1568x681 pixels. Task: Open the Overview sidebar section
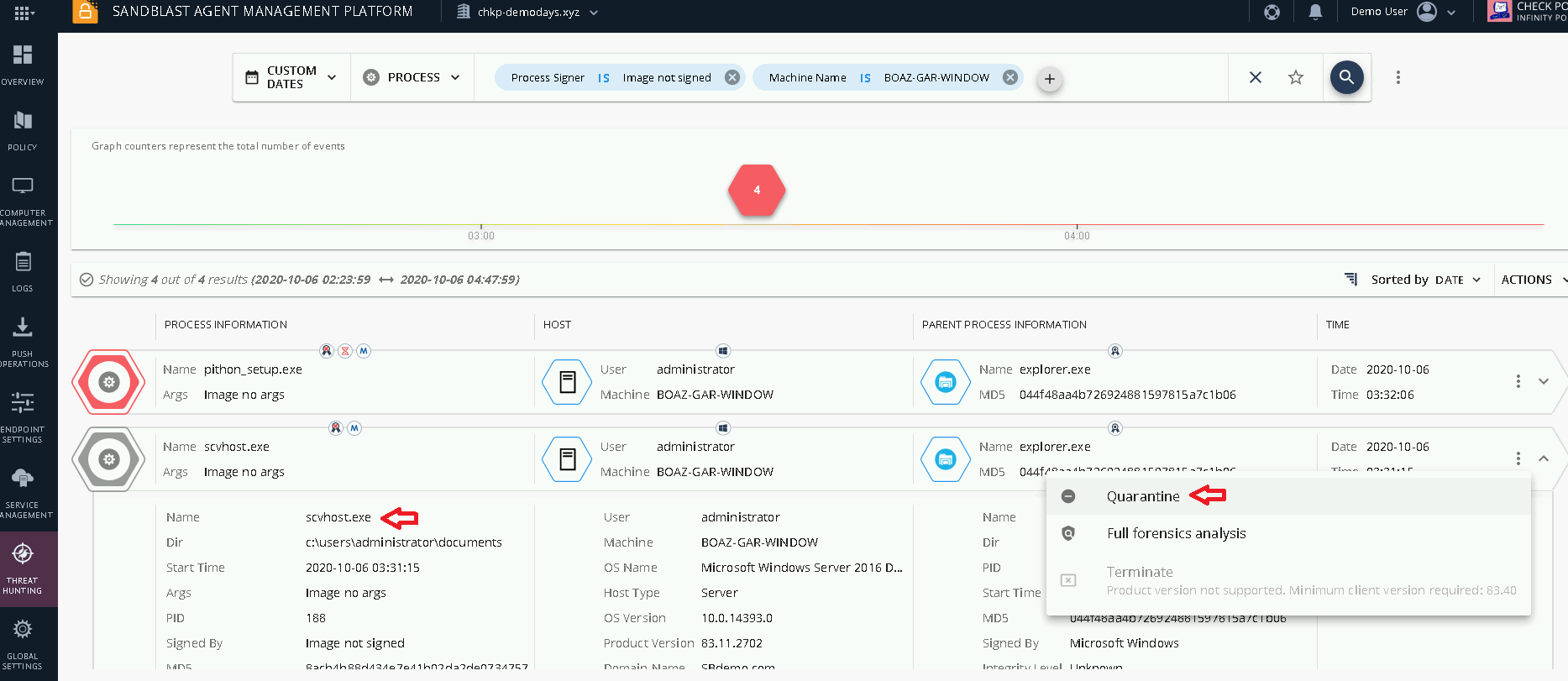pos(23,65)
